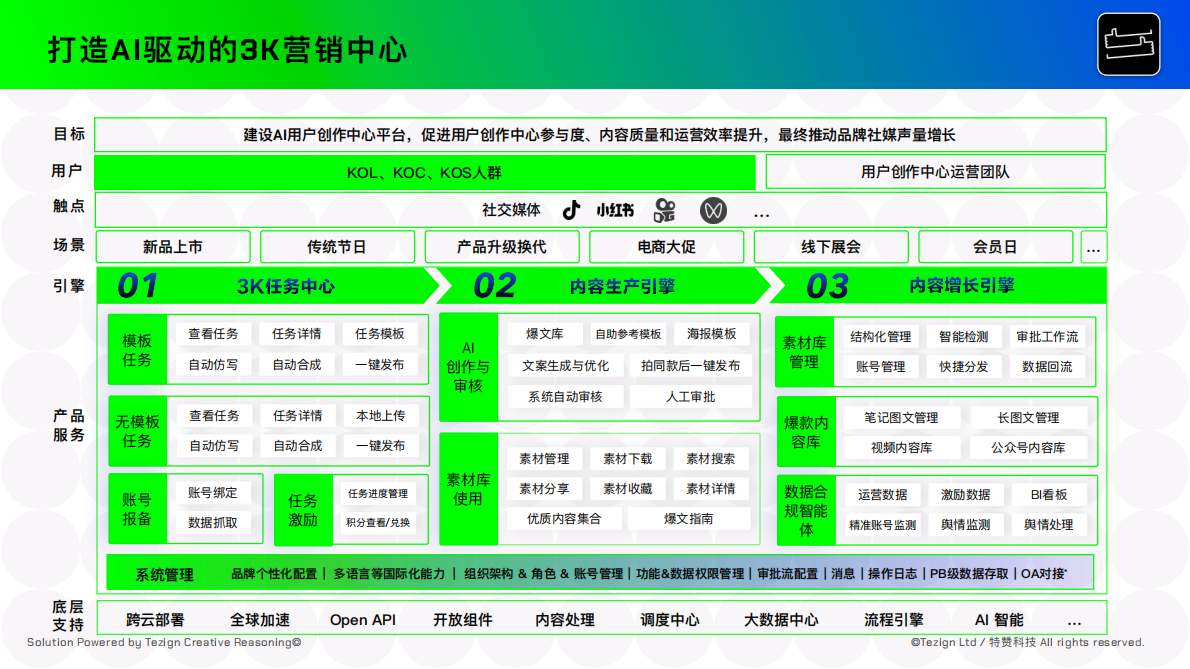Viewport: 1190px width, 669px height.
Task: Click the Tezign logo in the top-right corner
Action: [1128, 44]
